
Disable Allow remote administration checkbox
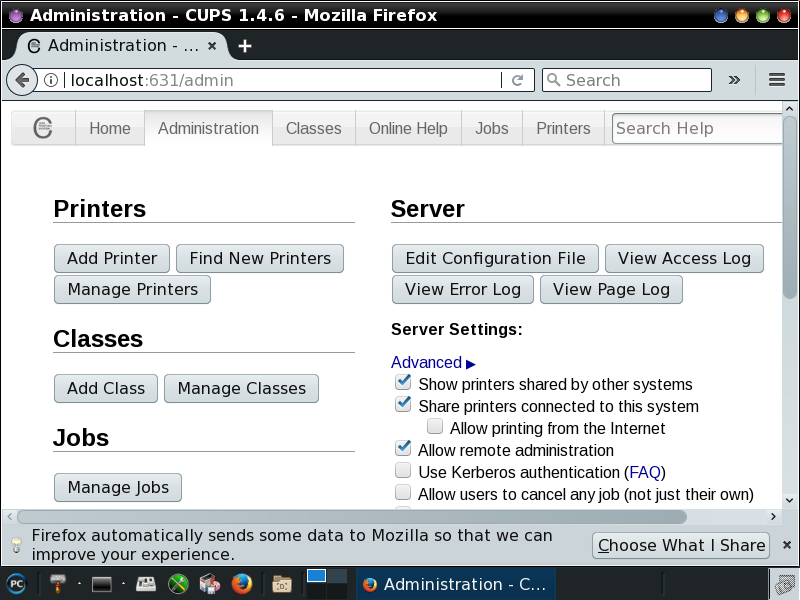coord(403,449)
